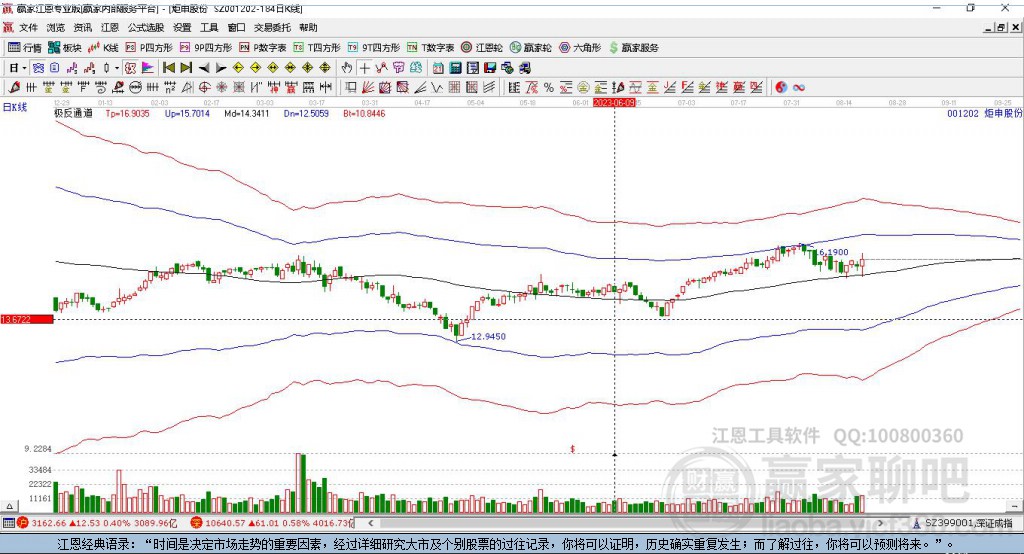Open the 窗口 menu

tap(236, 27)
